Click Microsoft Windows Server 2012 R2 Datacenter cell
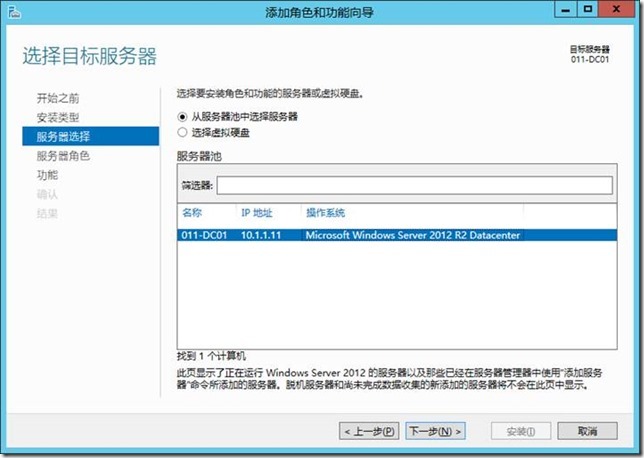 tap(413, 235)
